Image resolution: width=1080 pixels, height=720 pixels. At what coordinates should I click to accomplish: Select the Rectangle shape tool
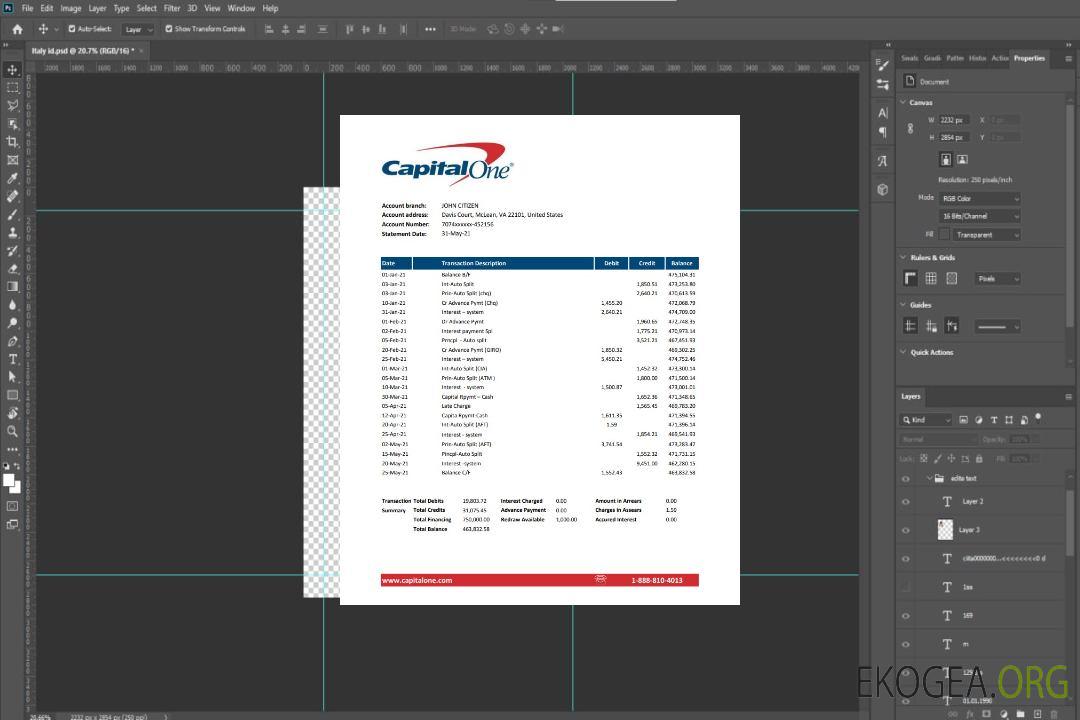click(x=12, y=395)
